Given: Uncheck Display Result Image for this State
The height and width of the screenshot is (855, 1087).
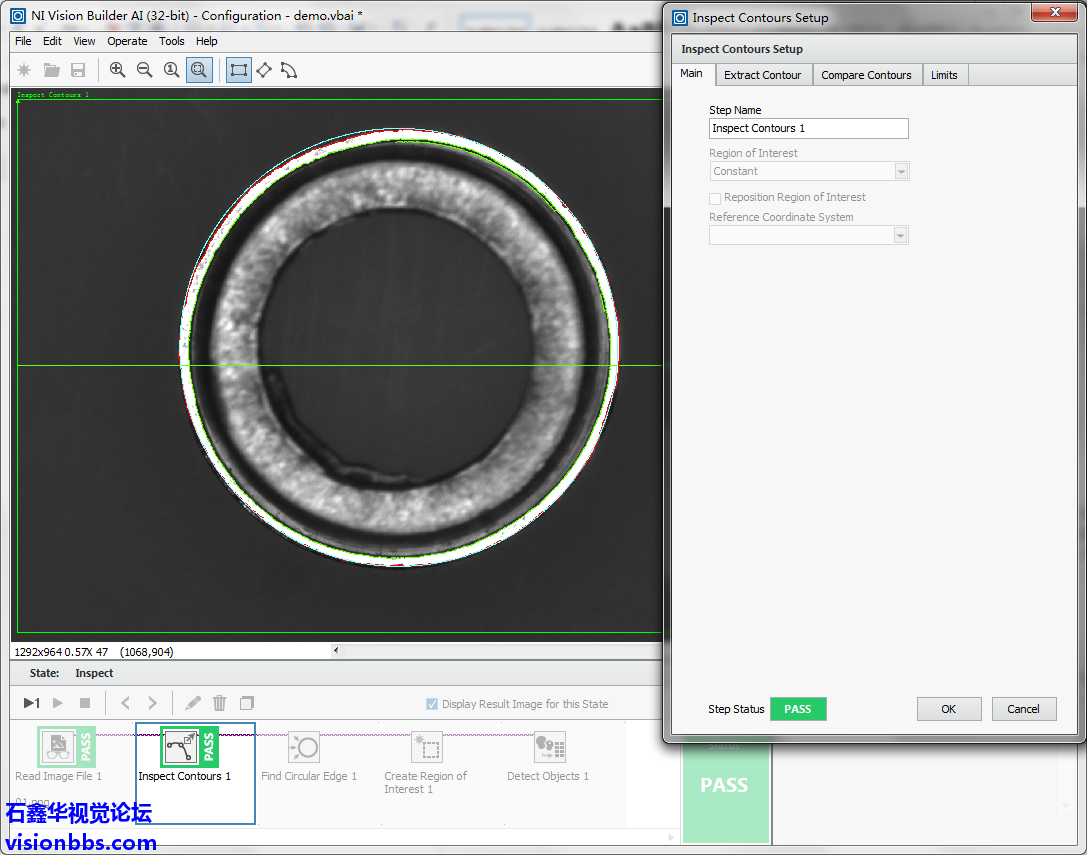Looking at the screenshot, I should [x=432, y=704].
